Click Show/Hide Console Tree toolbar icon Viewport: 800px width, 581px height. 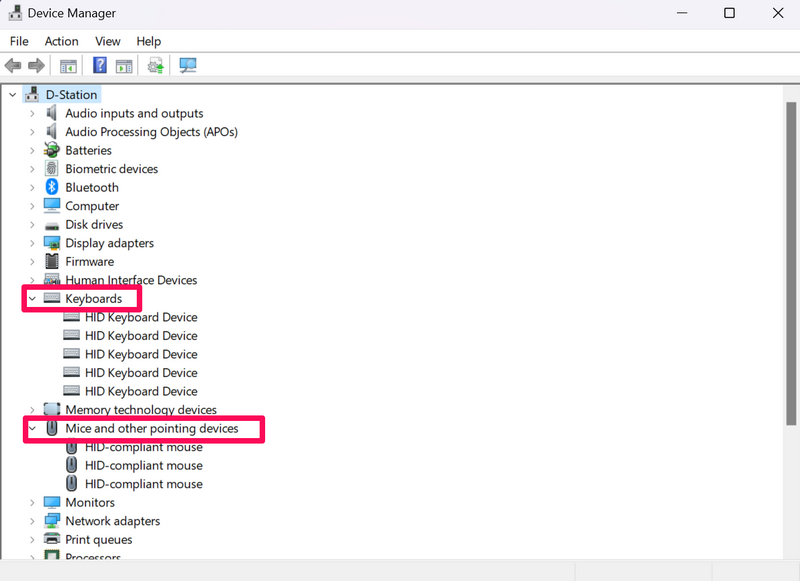pyautogui.click(x=68, y=66)
